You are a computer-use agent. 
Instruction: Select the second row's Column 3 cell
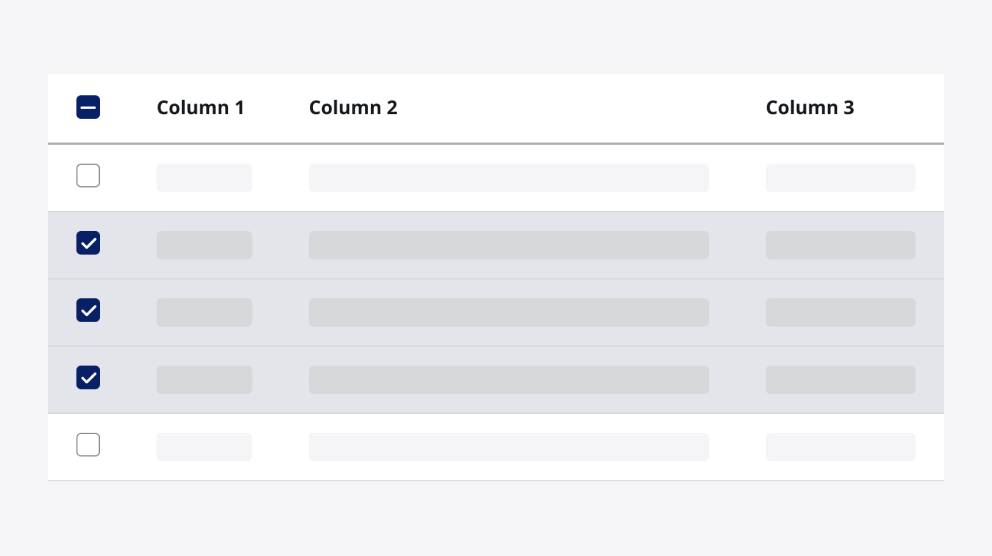coord(840,245)
